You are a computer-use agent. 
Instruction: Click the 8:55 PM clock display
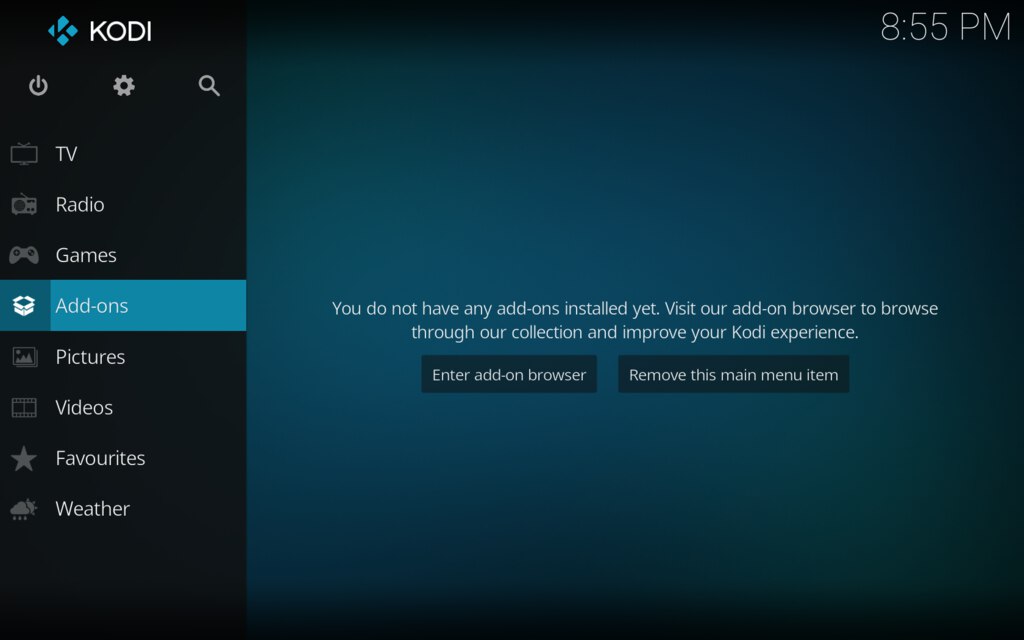[x=945, y=27]
